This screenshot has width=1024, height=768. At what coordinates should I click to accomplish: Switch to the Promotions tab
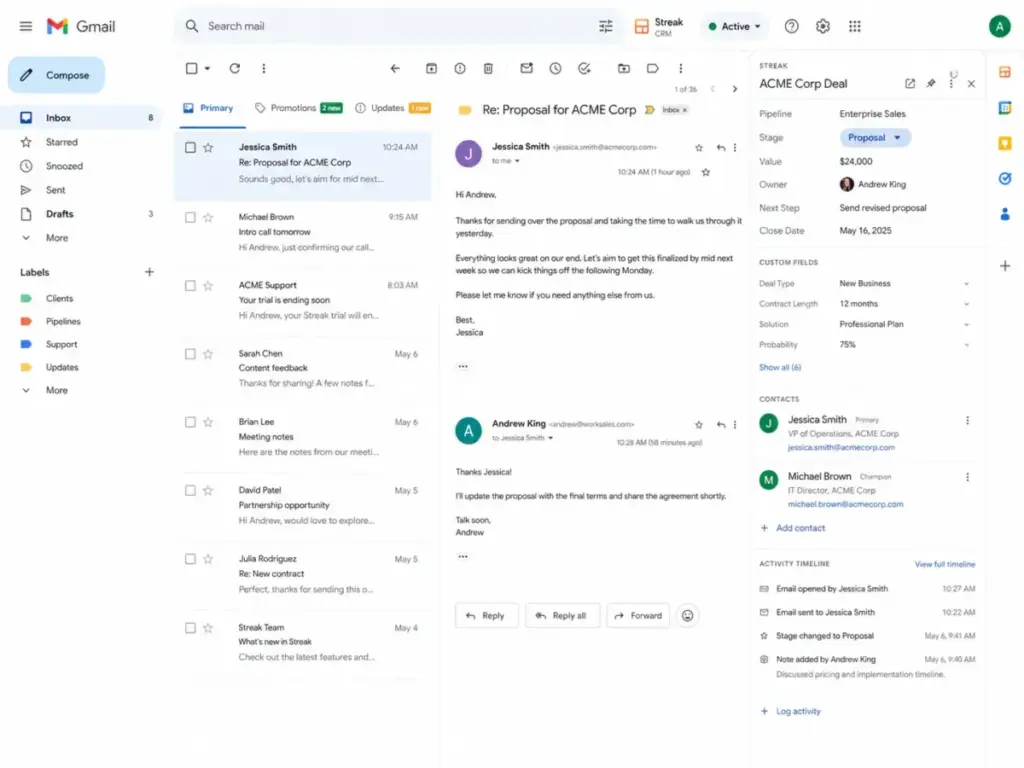298,108
